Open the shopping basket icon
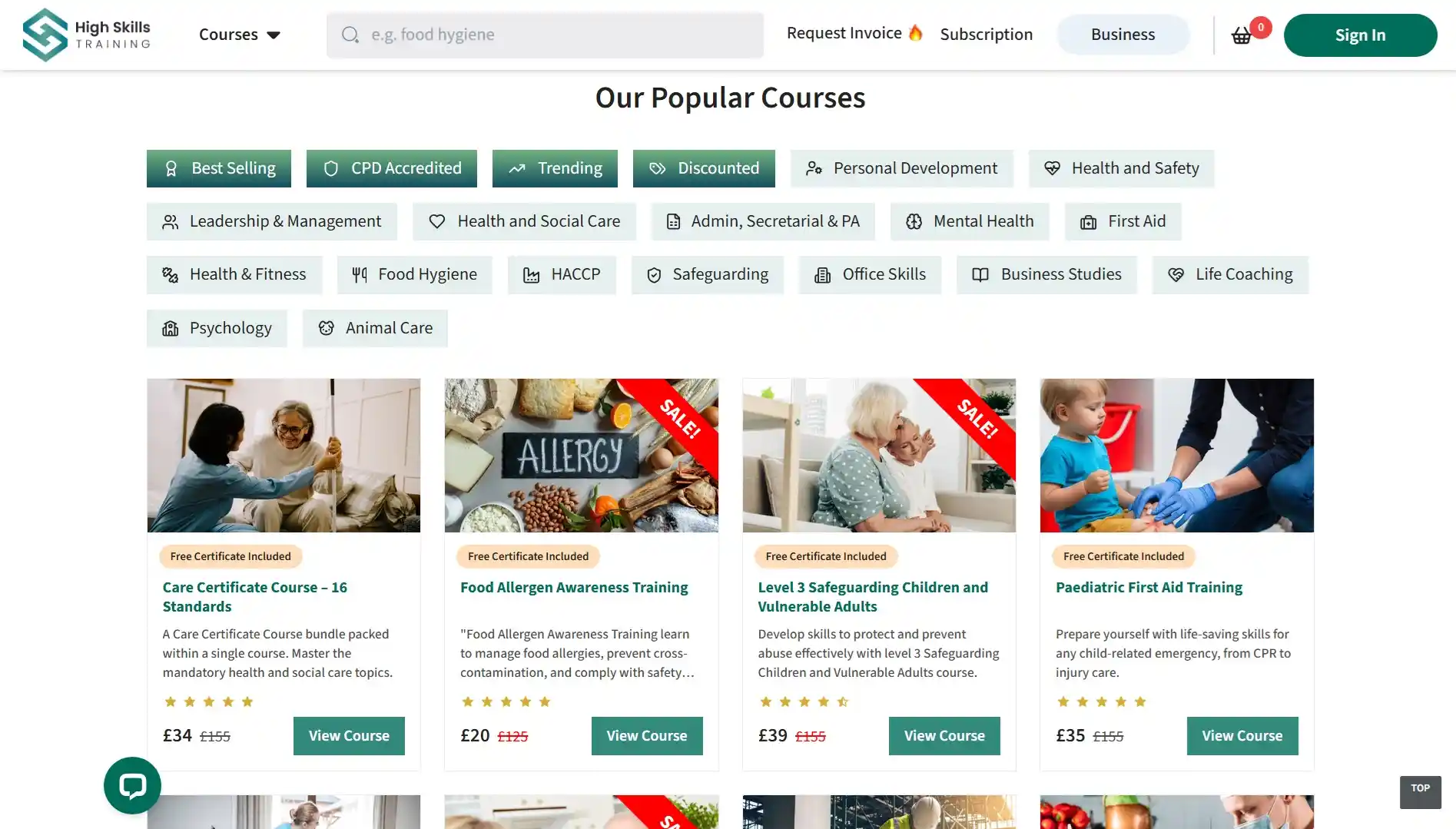The width and height of the screenshot is (1456, 829). tap(1241, 35)
